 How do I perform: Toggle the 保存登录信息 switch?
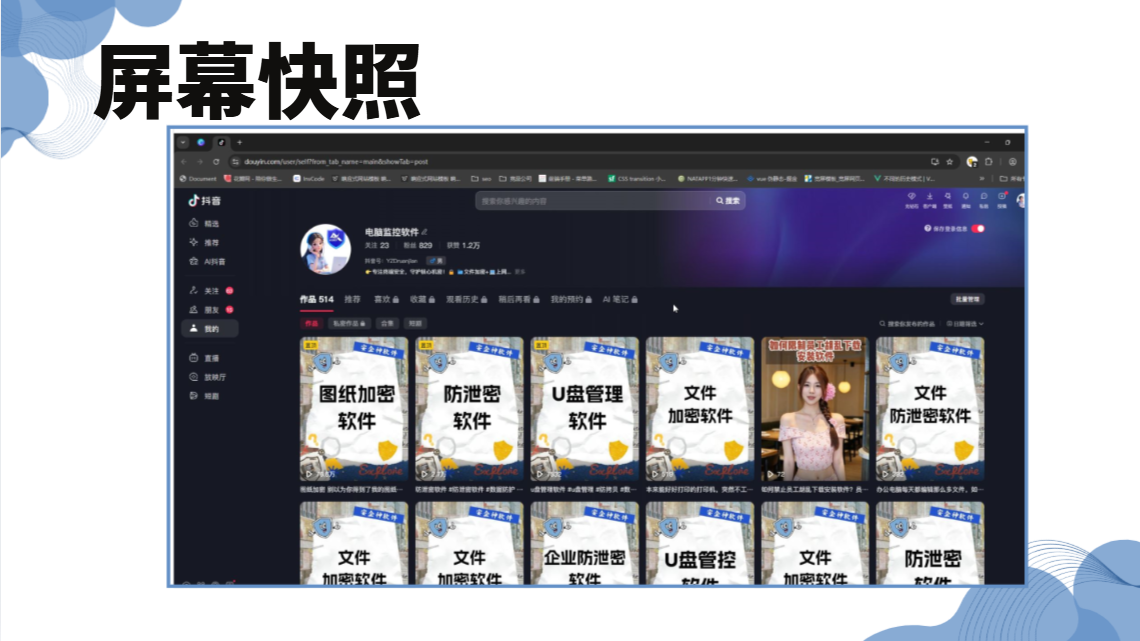978,228
